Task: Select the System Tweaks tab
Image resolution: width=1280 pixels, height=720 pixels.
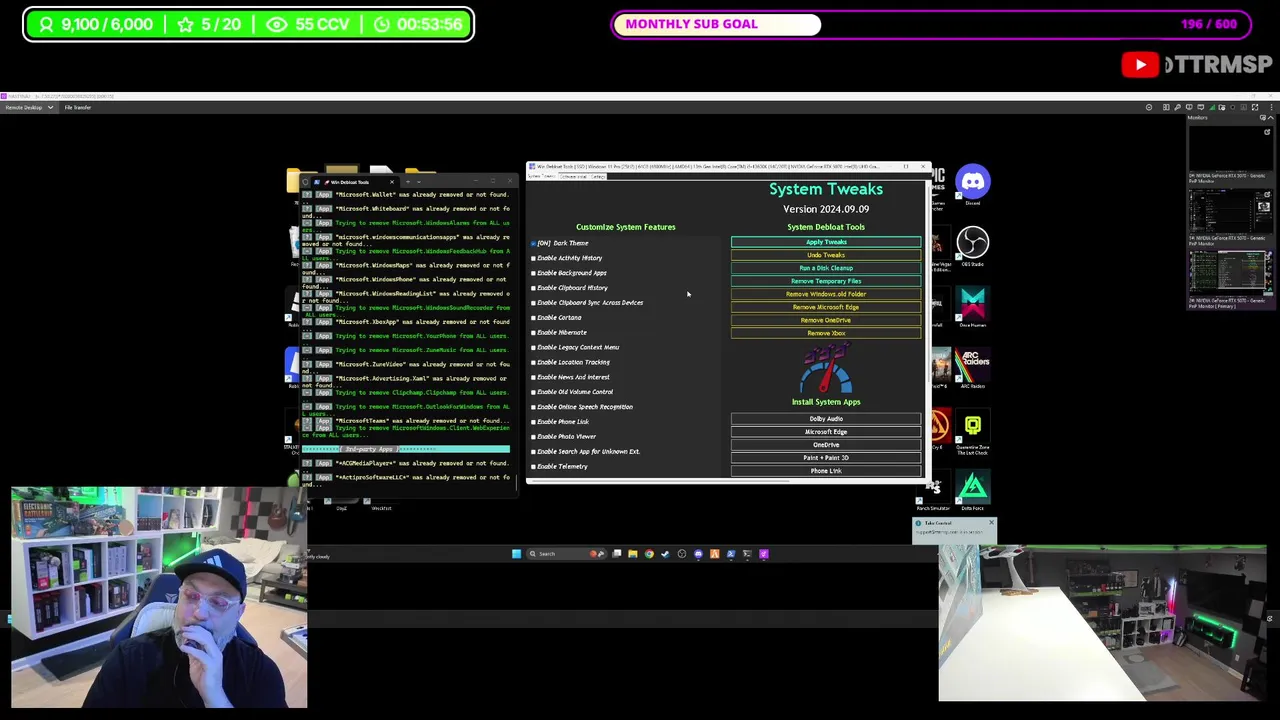Action: tap(541, 176)
